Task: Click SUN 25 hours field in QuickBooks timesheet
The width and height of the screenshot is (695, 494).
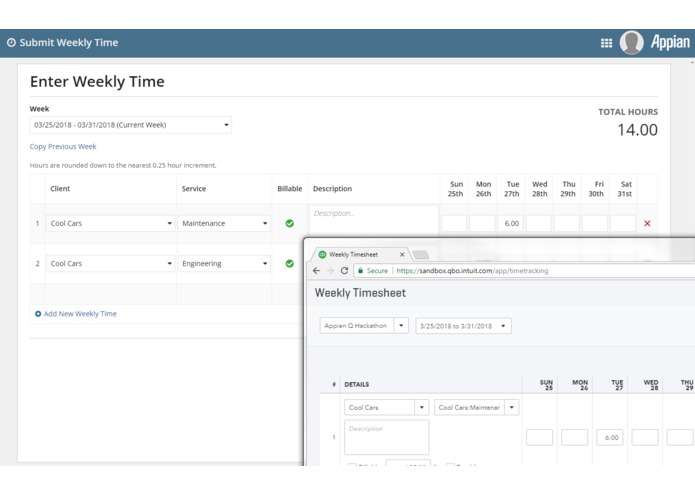Action: click(x=539, y=437)
